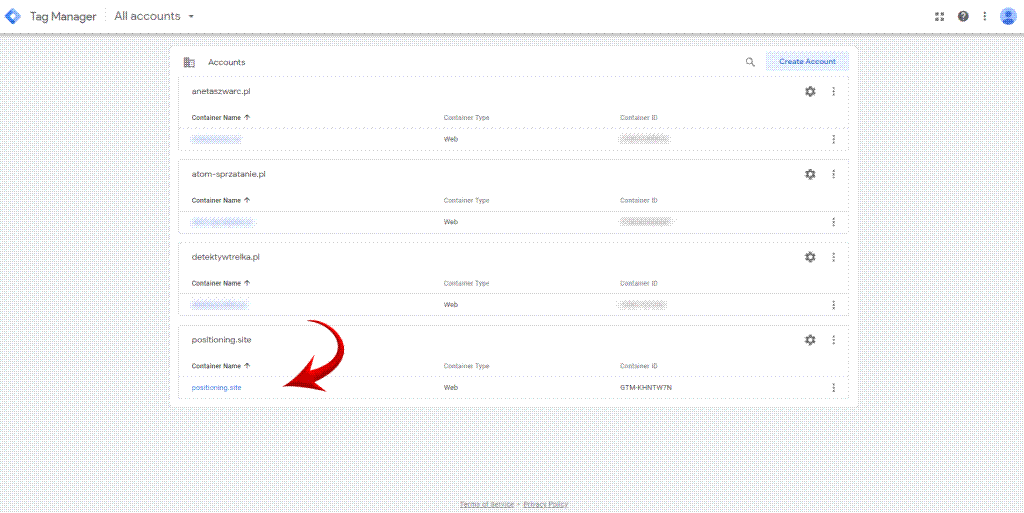The height and width of the screenshot is (513, 1024).
Task: Open the Terms of Service link
Action: (x=487, y=504)
